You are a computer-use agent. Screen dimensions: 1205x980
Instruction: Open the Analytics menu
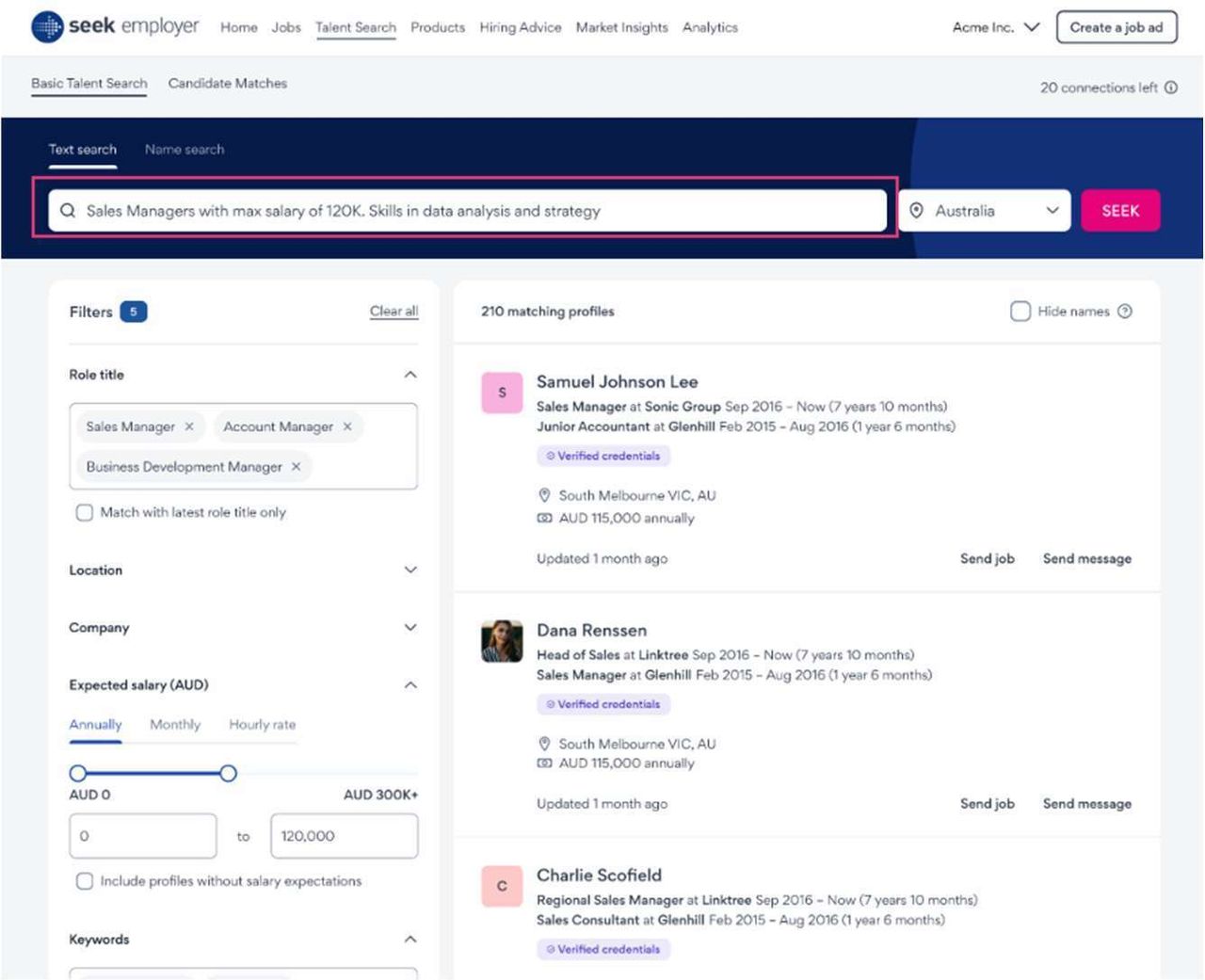pos(711,27)
